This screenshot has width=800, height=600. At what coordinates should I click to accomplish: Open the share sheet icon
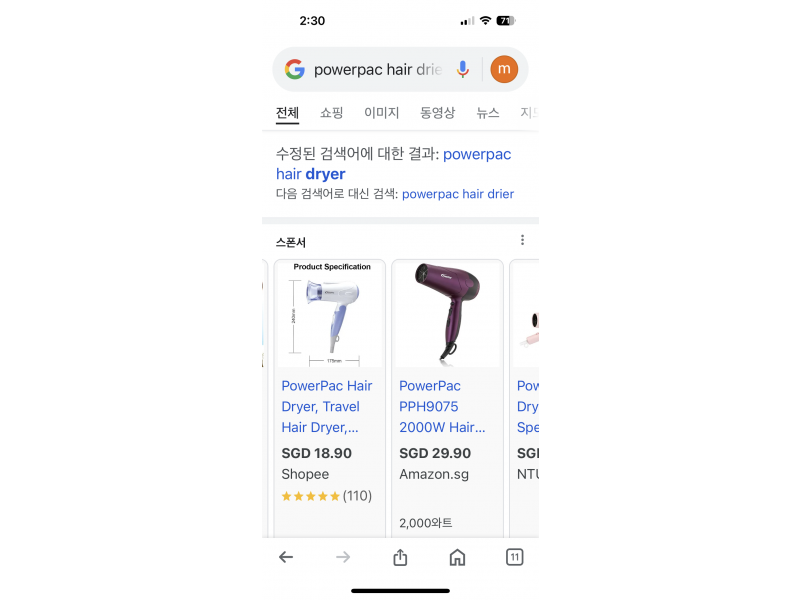[x=400, y=557]
